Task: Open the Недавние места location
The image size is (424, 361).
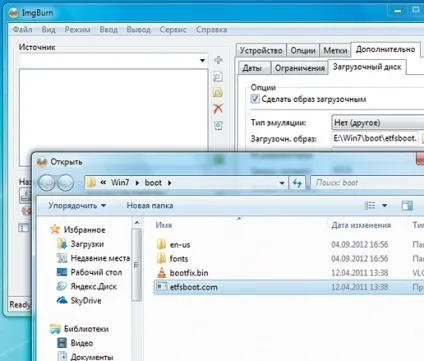Action: (x=93, y=258)
